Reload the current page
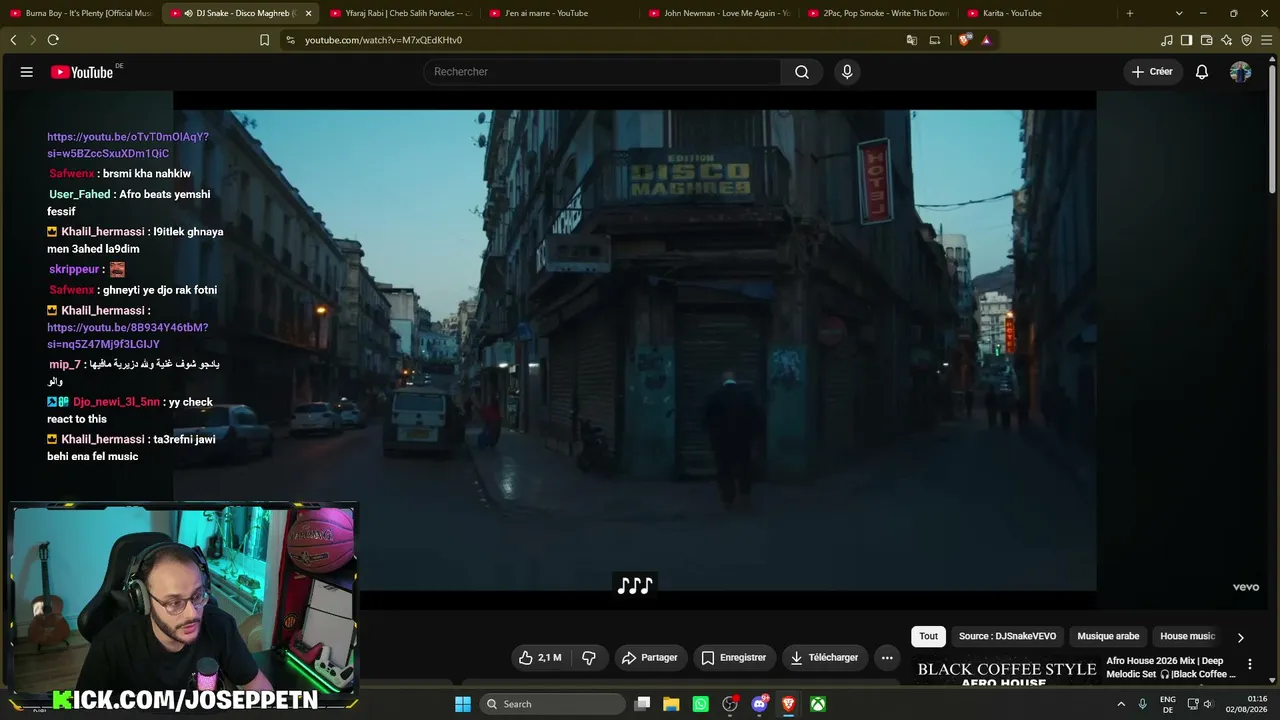The image size is (1280, 720). [53, 40]
